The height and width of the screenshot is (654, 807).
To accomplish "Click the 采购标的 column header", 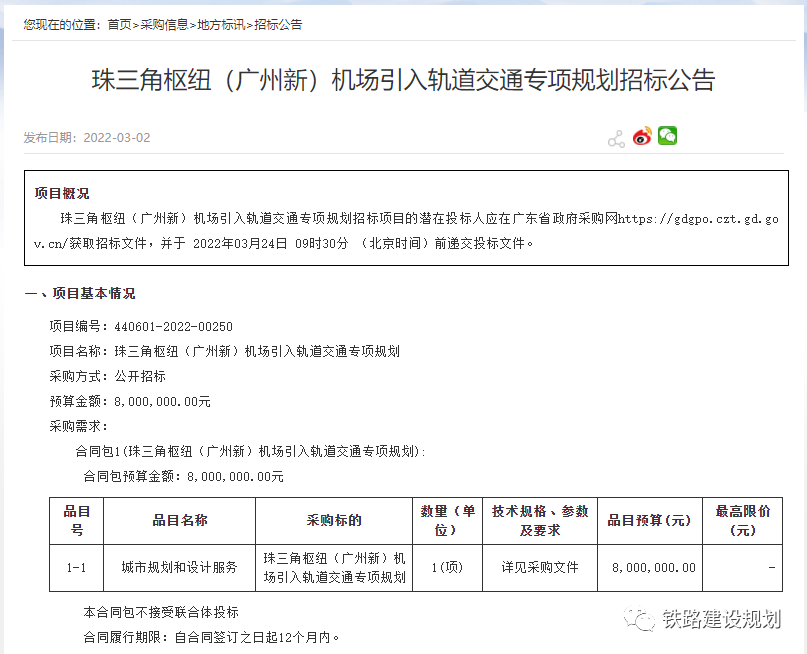I will coord(334,521).
